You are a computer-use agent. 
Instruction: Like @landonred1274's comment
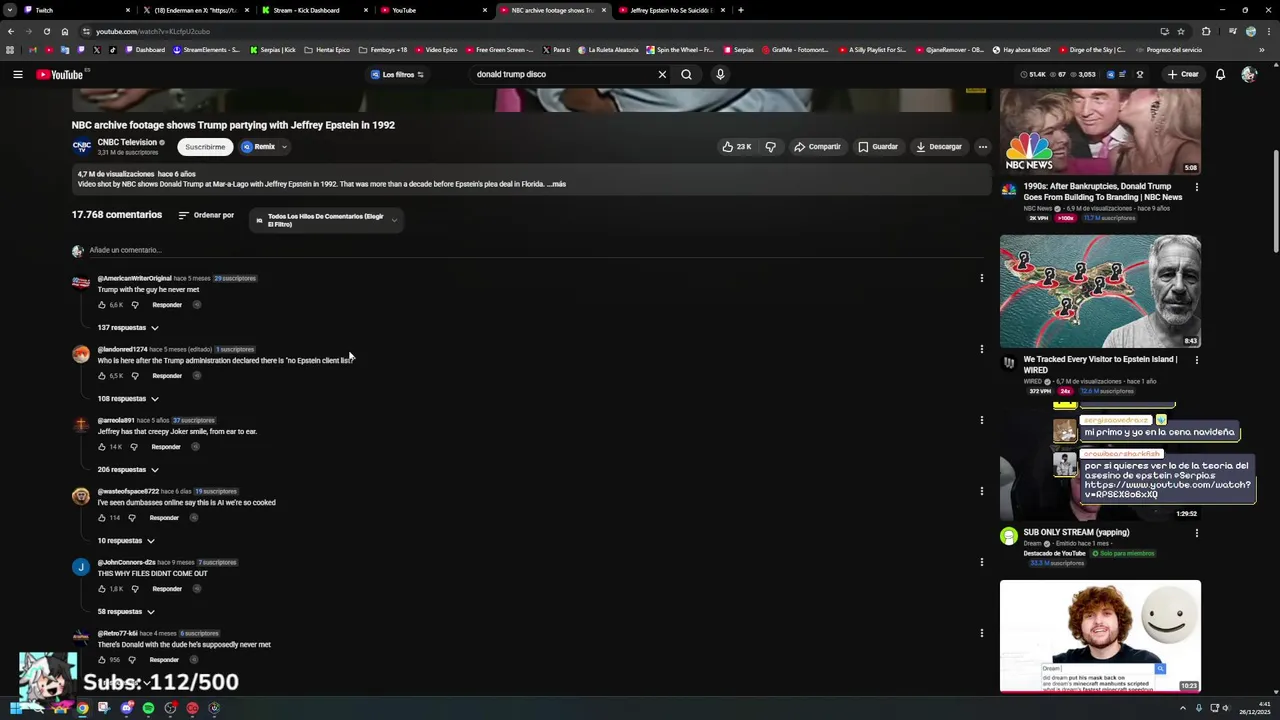(x=102, y=376)
